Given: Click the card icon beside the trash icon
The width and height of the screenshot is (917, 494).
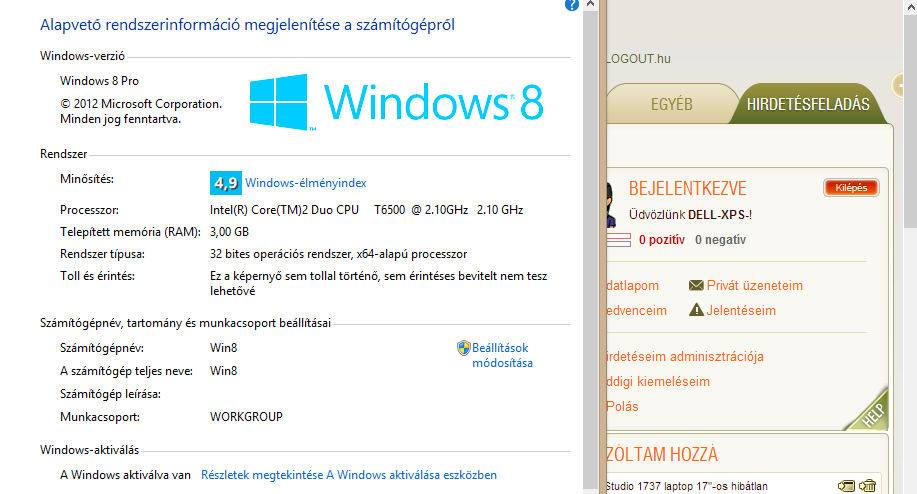Looking at the screenshot, I should (846, 486).
